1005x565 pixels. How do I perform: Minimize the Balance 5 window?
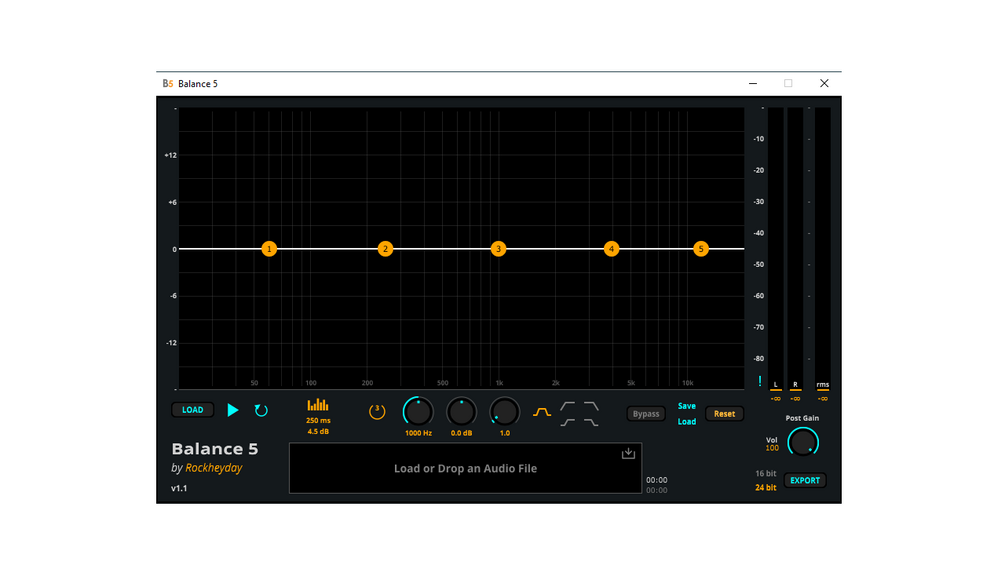point(753,83)
